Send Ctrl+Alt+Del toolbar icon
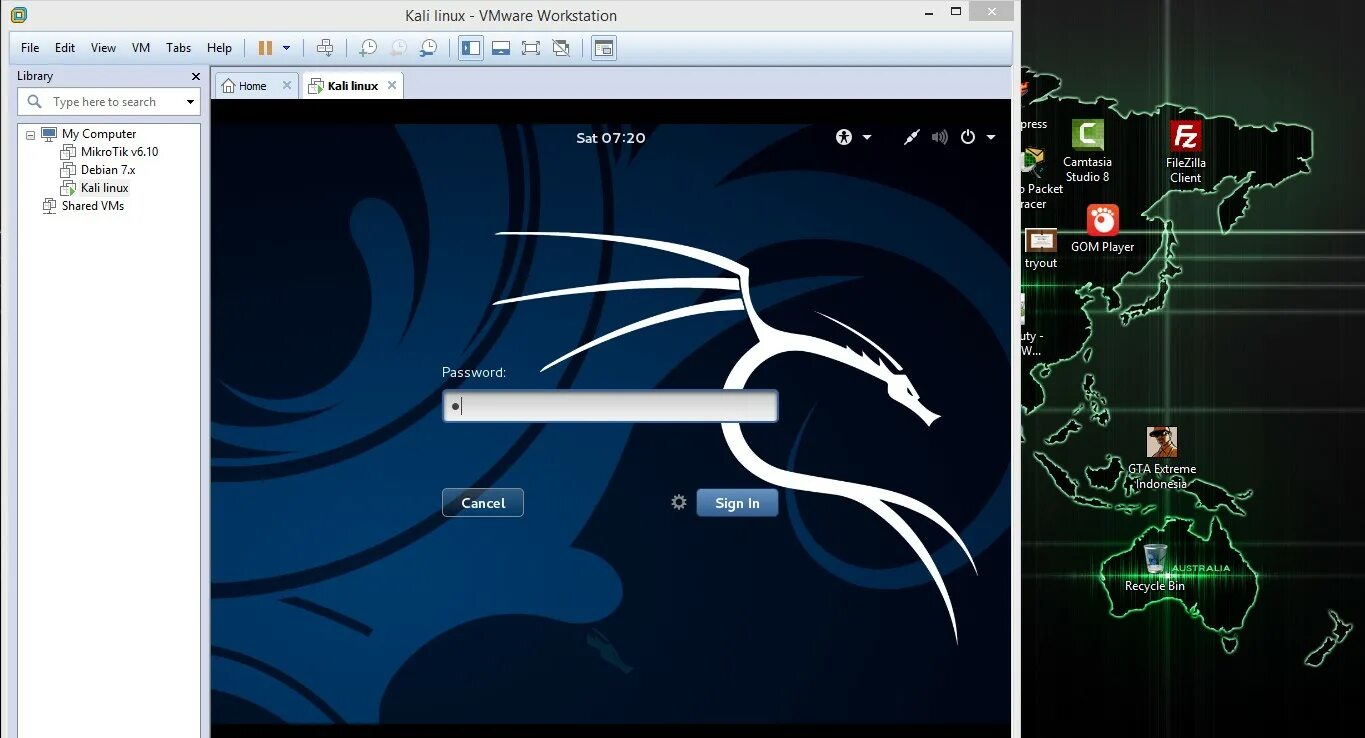Image resolution: width=1365 pixels, height=738 pixels. pos(325,47)
